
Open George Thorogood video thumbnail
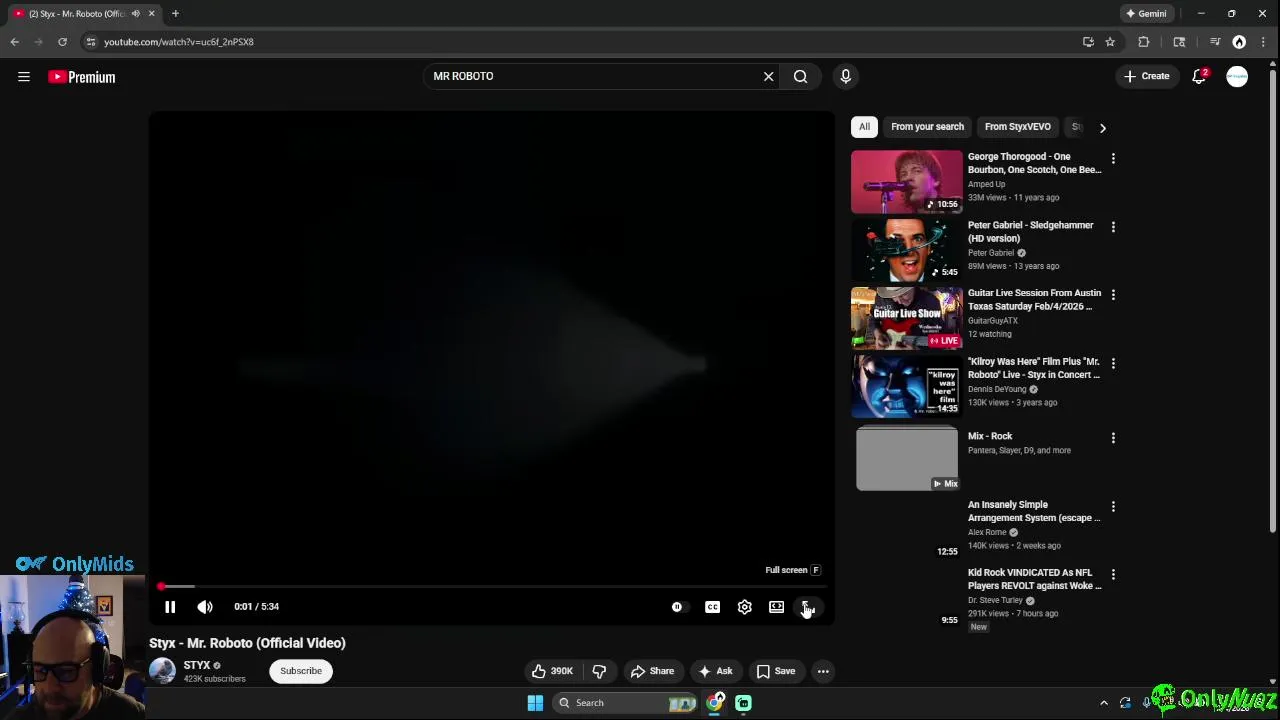[906, 182]
